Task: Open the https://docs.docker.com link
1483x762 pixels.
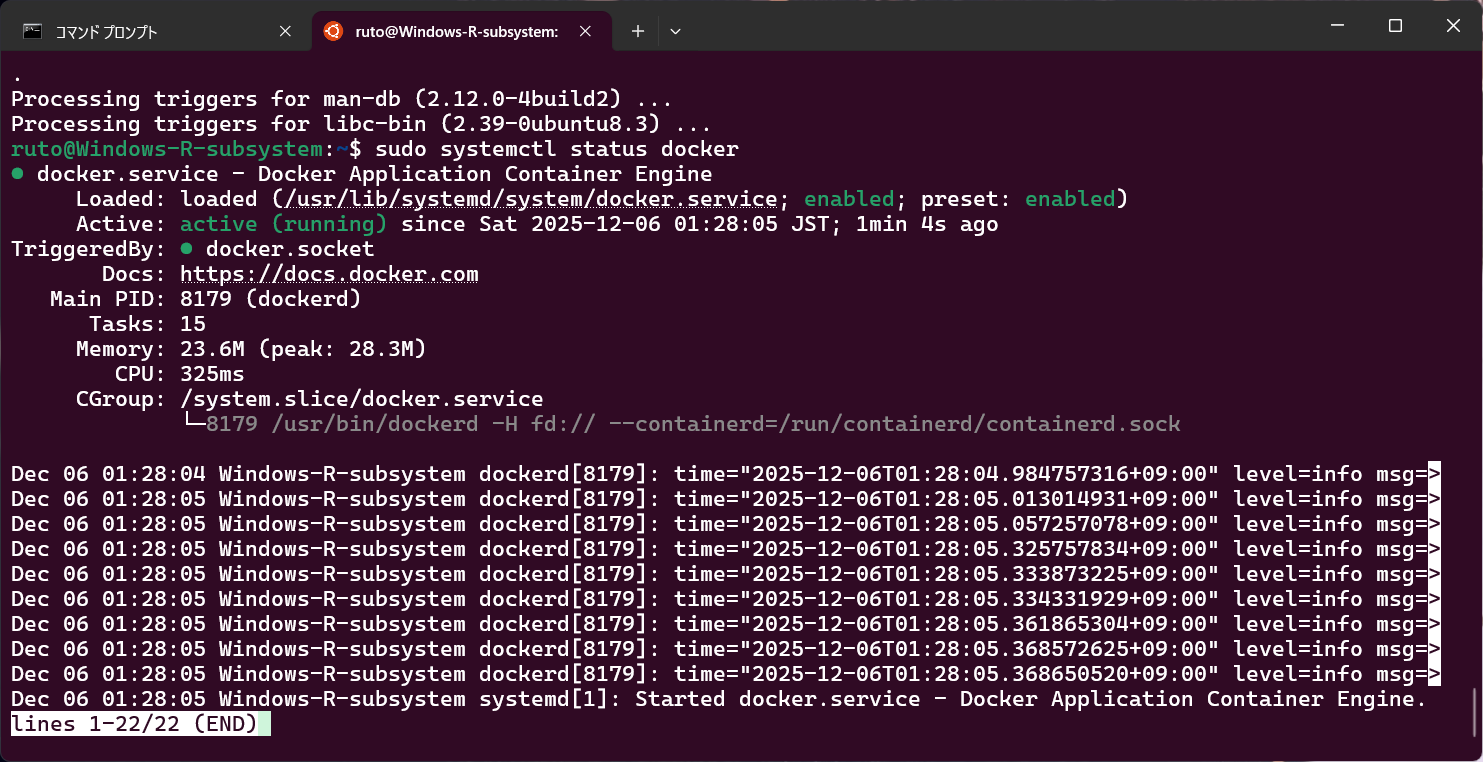Action: pos(329,274)
